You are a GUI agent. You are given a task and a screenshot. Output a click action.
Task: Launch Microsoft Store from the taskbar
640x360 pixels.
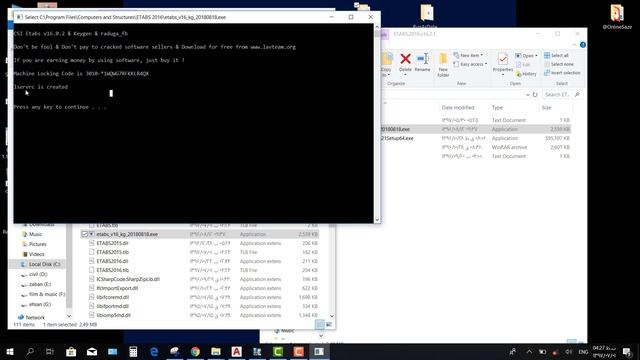pyautogui.click(x=71, y=351)
